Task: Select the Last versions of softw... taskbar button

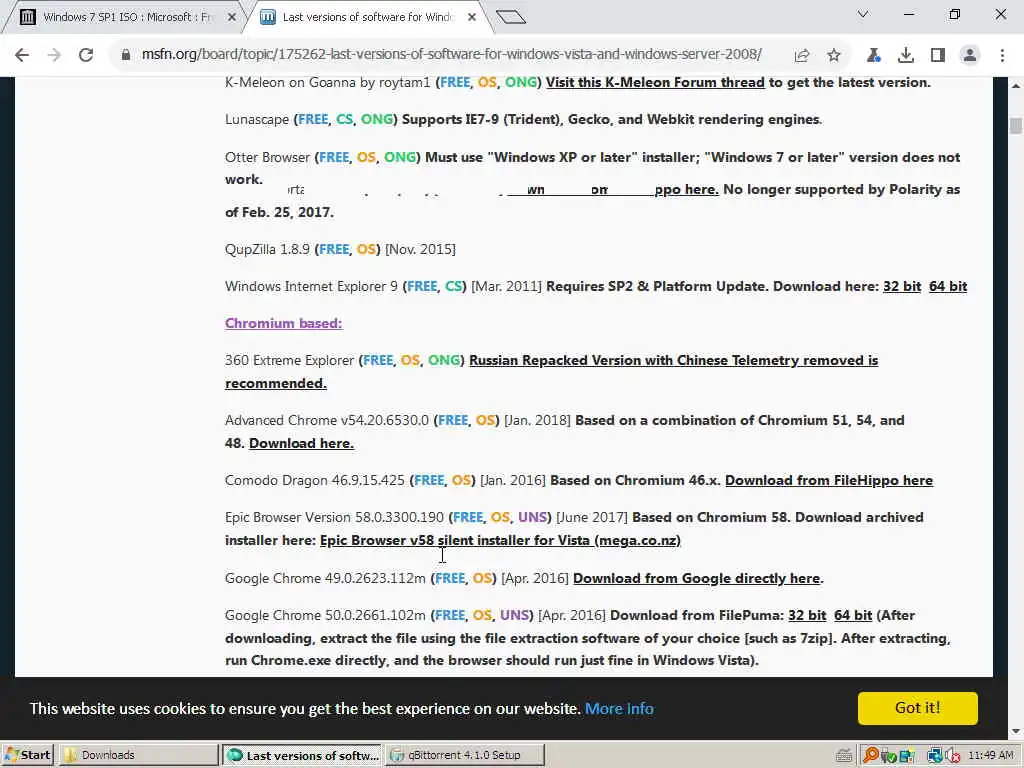Action: [302, 755]
